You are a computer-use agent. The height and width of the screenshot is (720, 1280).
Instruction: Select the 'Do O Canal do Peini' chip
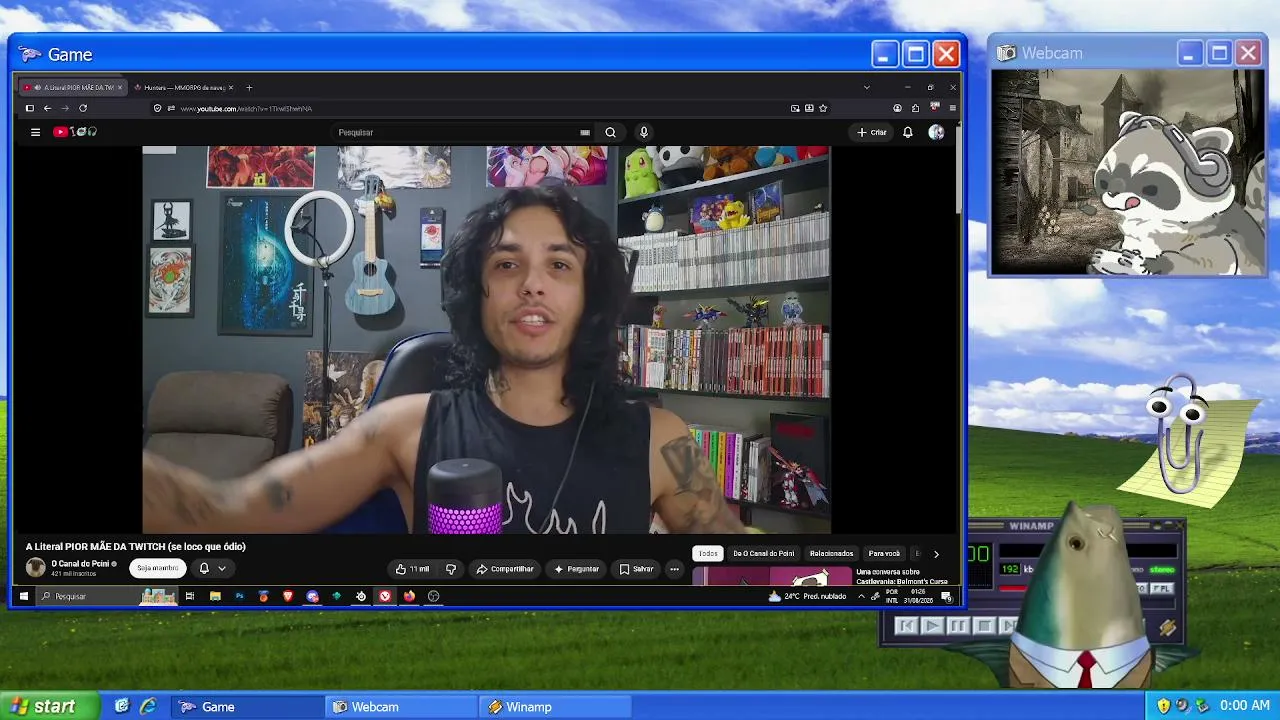pos(764,554)
